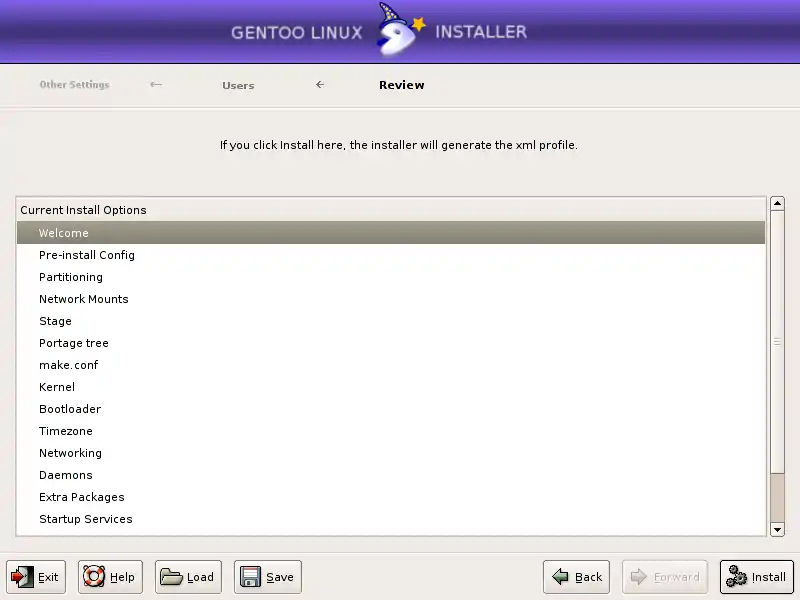Image resolution: width=800 pixels, height=600 pixels.
Task: Click the Back green arrow icon
Action: tap(560, 577)
